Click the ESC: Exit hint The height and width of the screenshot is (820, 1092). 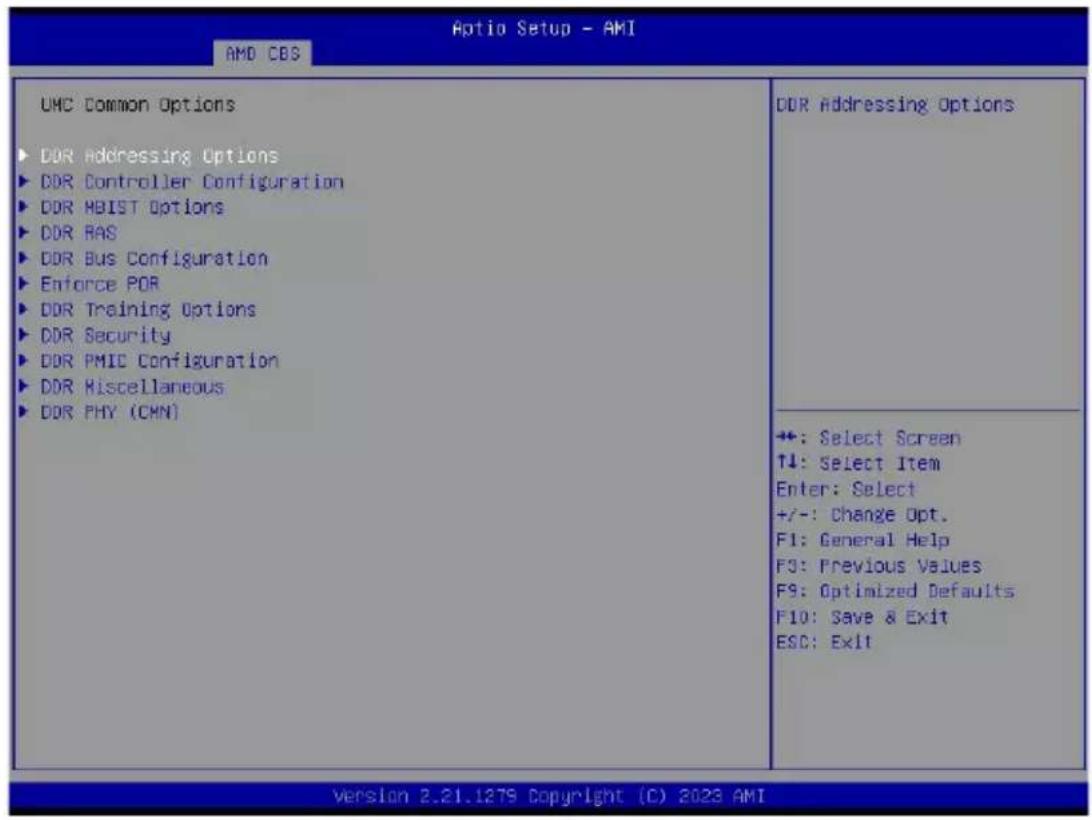[x=824, y=642]
